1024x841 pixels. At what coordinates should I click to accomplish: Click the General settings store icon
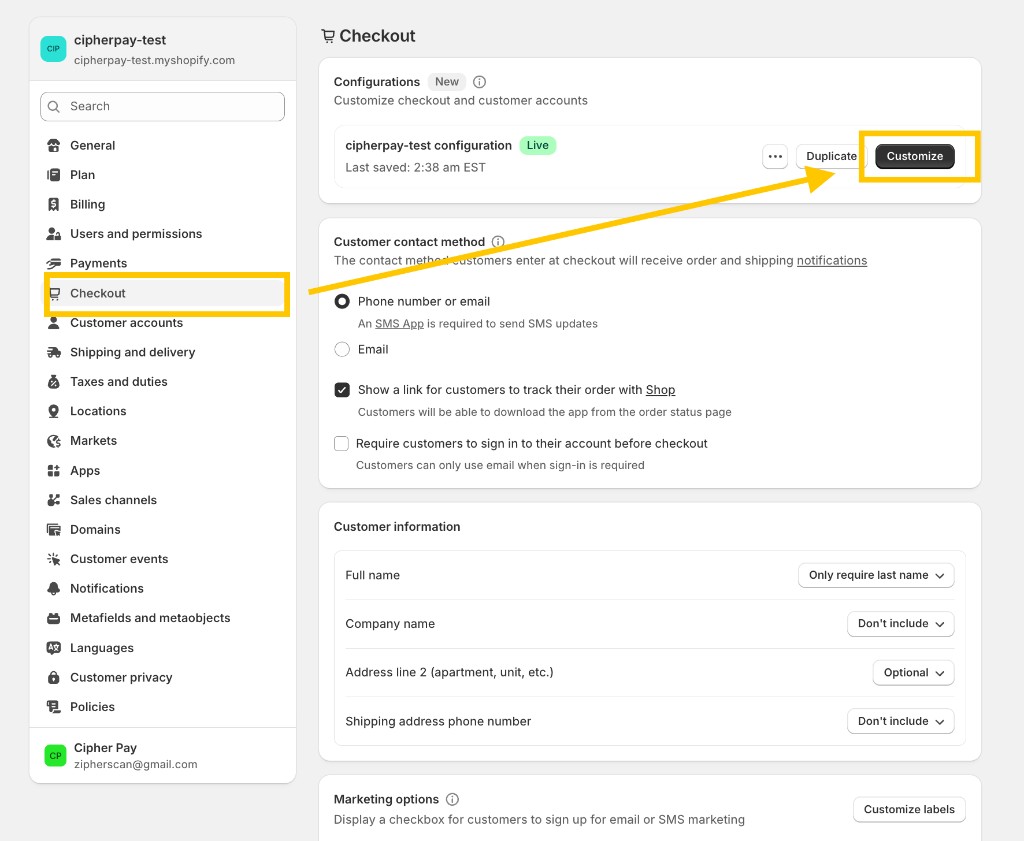click(54, 145)
